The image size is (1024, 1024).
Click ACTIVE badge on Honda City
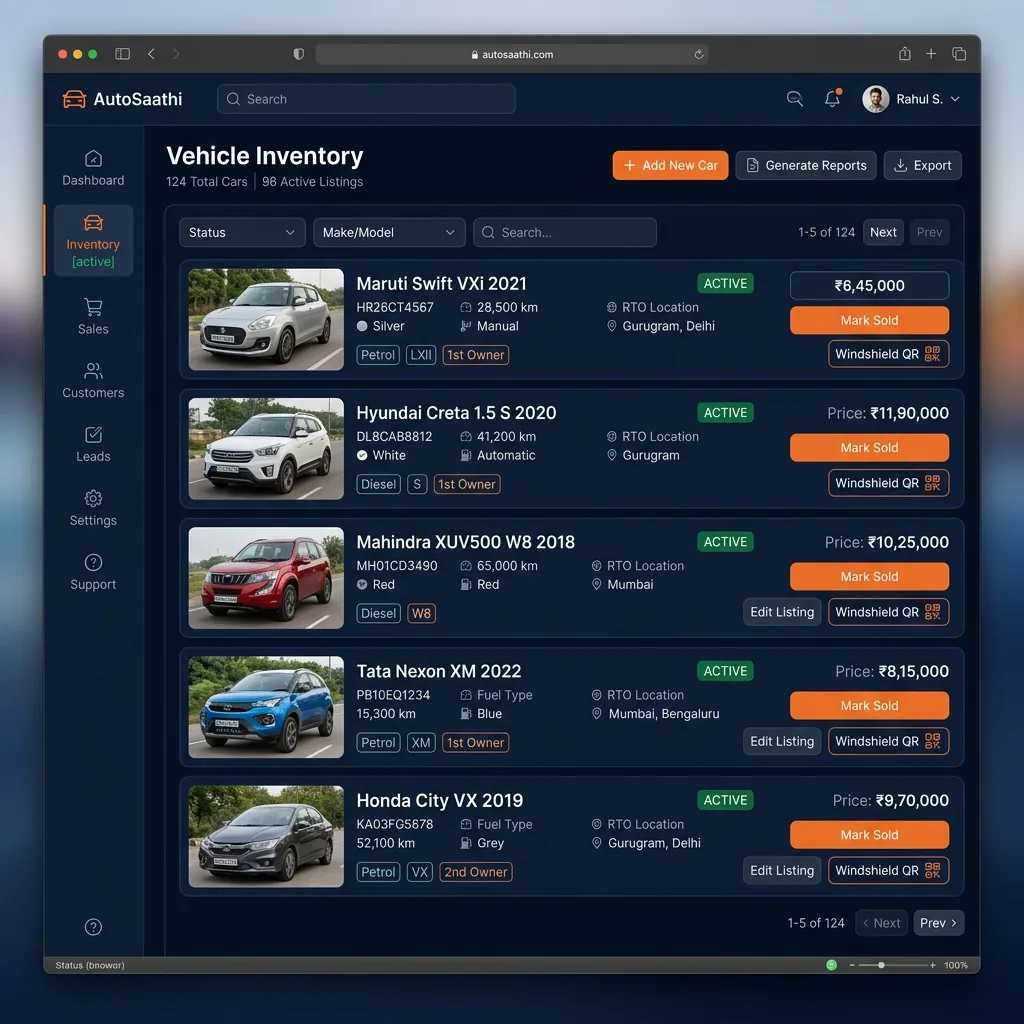tap(725, 801)
